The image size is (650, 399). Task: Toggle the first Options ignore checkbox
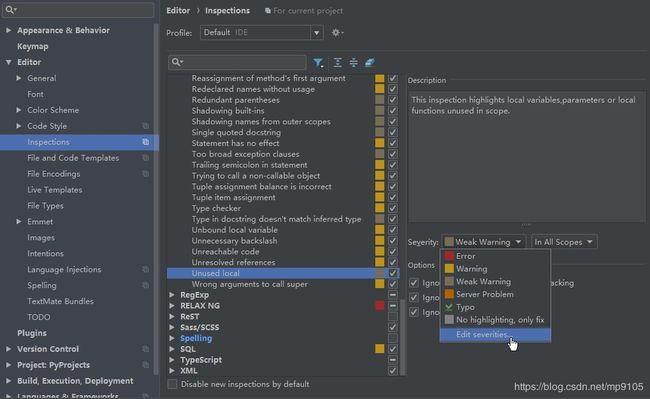[414, 283]
